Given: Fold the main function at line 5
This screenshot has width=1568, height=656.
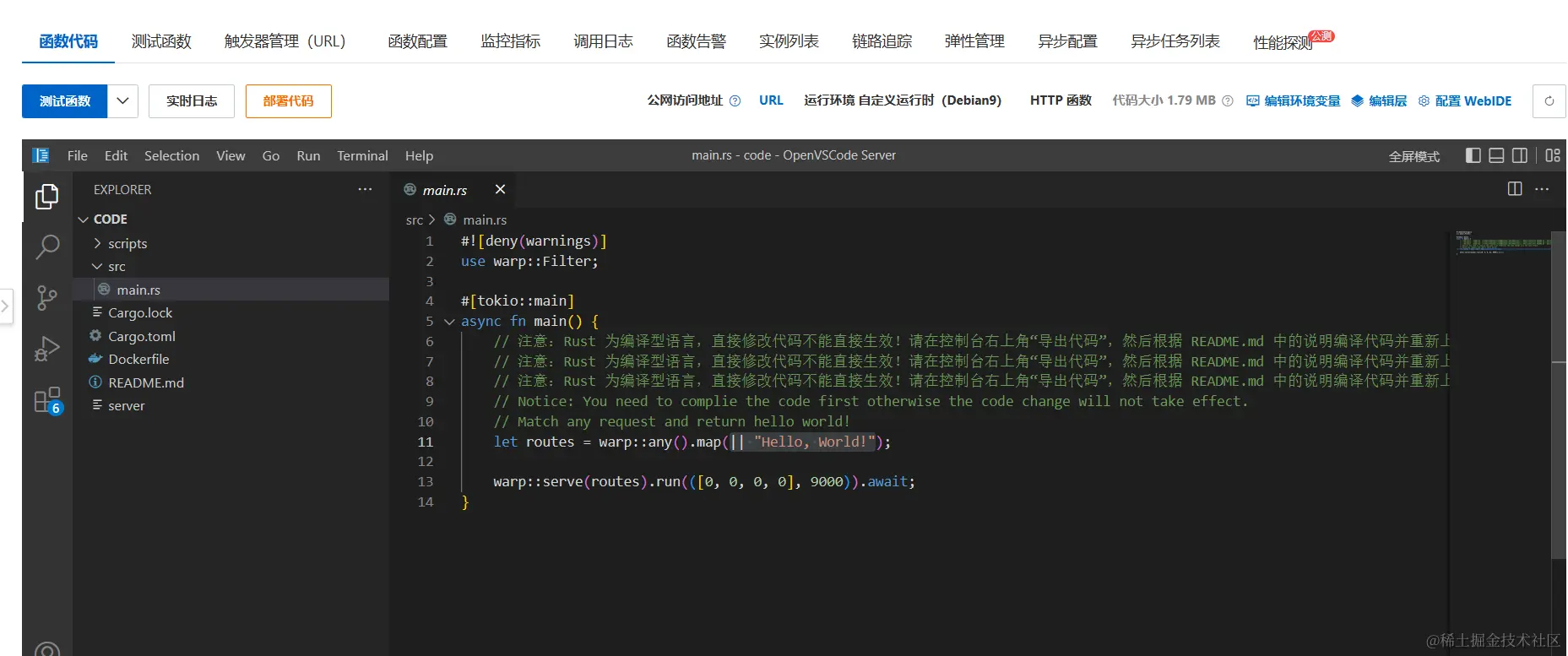Looking at the screenshot, I should point(449,322).
